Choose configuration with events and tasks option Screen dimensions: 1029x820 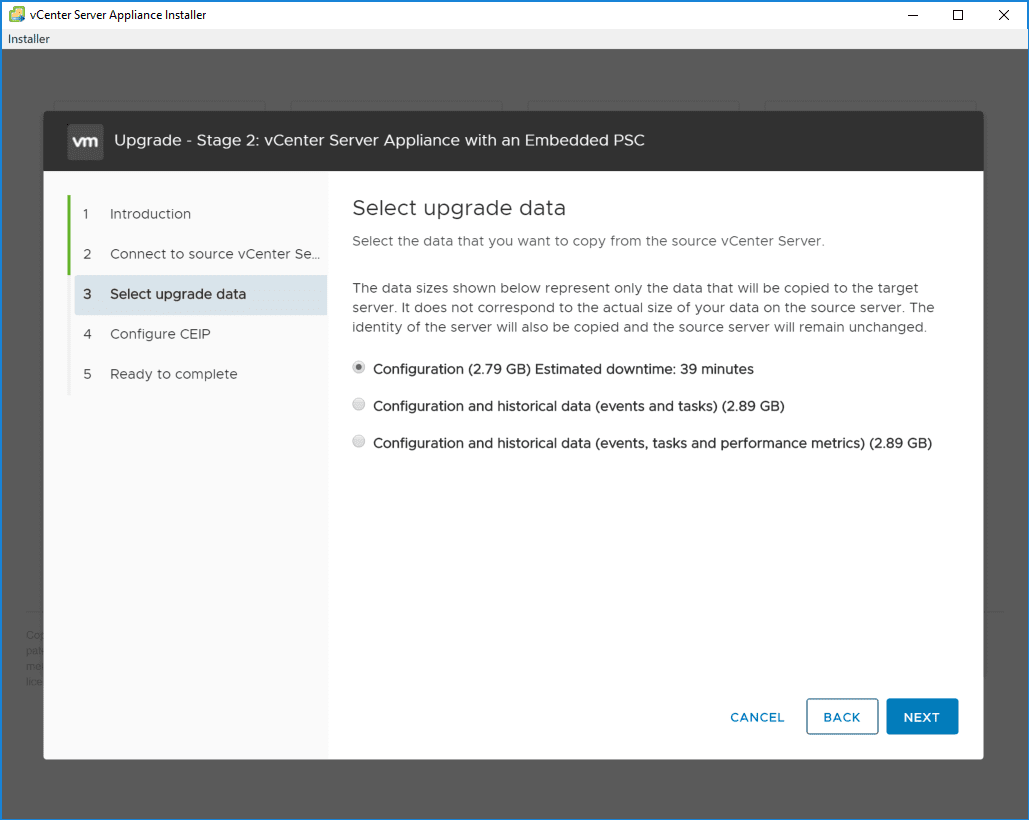[x=359, y=405]
